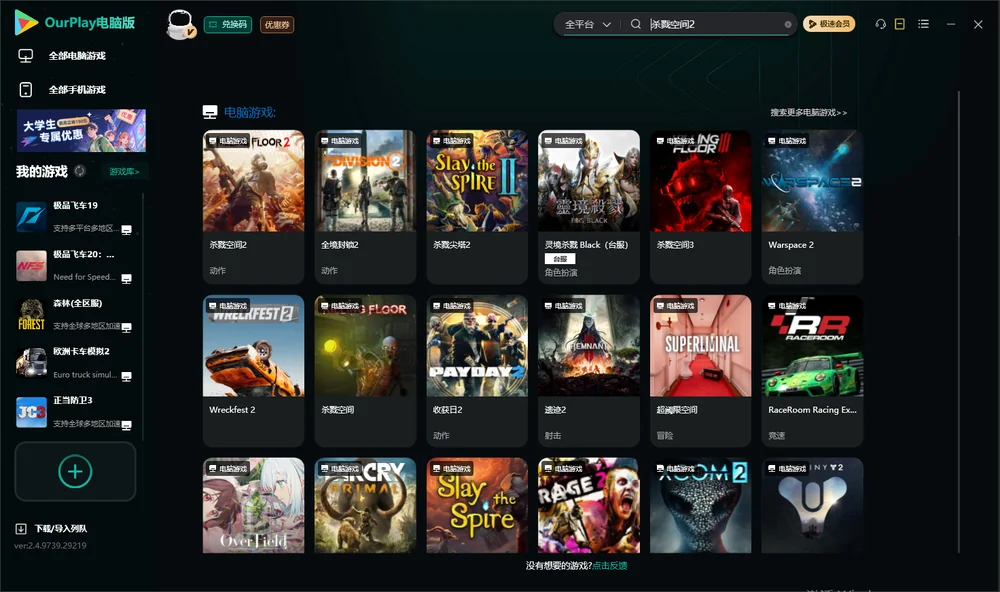Open the user avatar profile
Screen dimensions: 1000x592
point(180,24)
